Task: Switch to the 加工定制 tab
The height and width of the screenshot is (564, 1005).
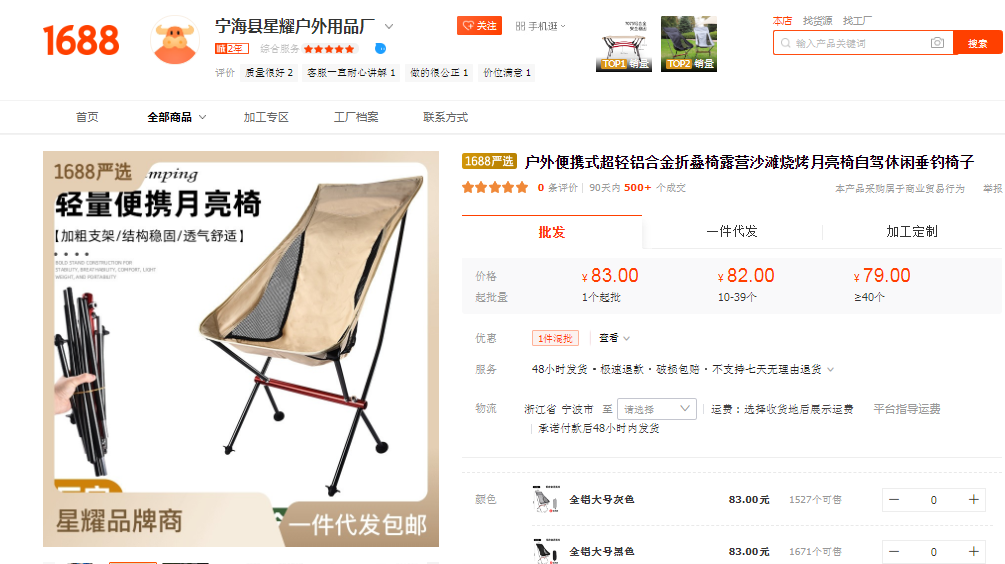Action: 911,231
